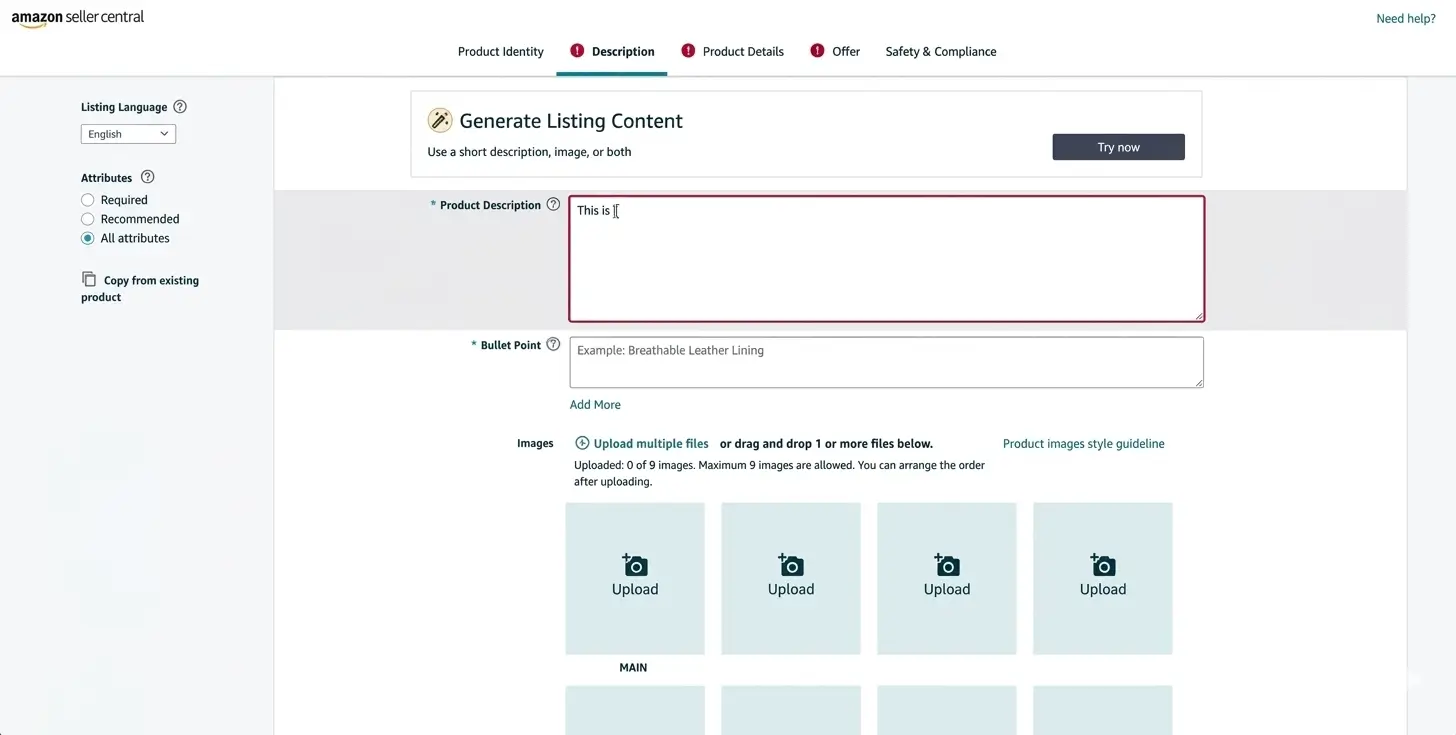Select the All attributes radio button
Screen dimensions: 1456x735
click(x=88, y=238)
